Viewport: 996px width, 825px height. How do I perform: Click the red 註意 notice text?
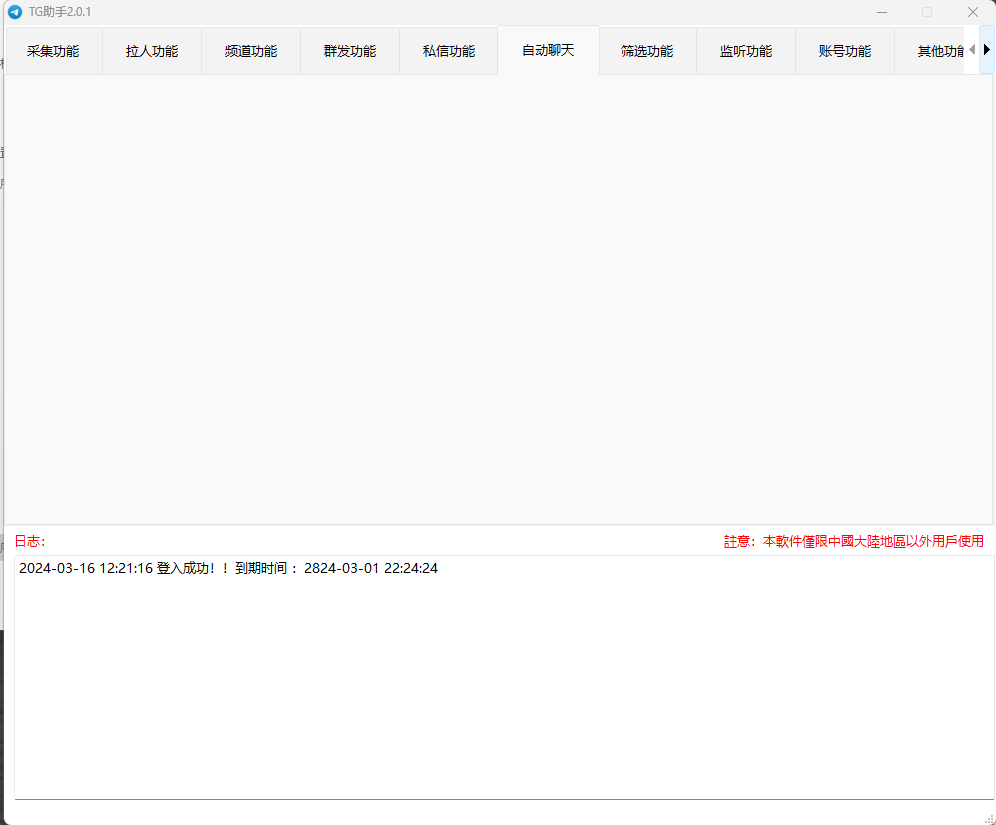pos(853,541)
